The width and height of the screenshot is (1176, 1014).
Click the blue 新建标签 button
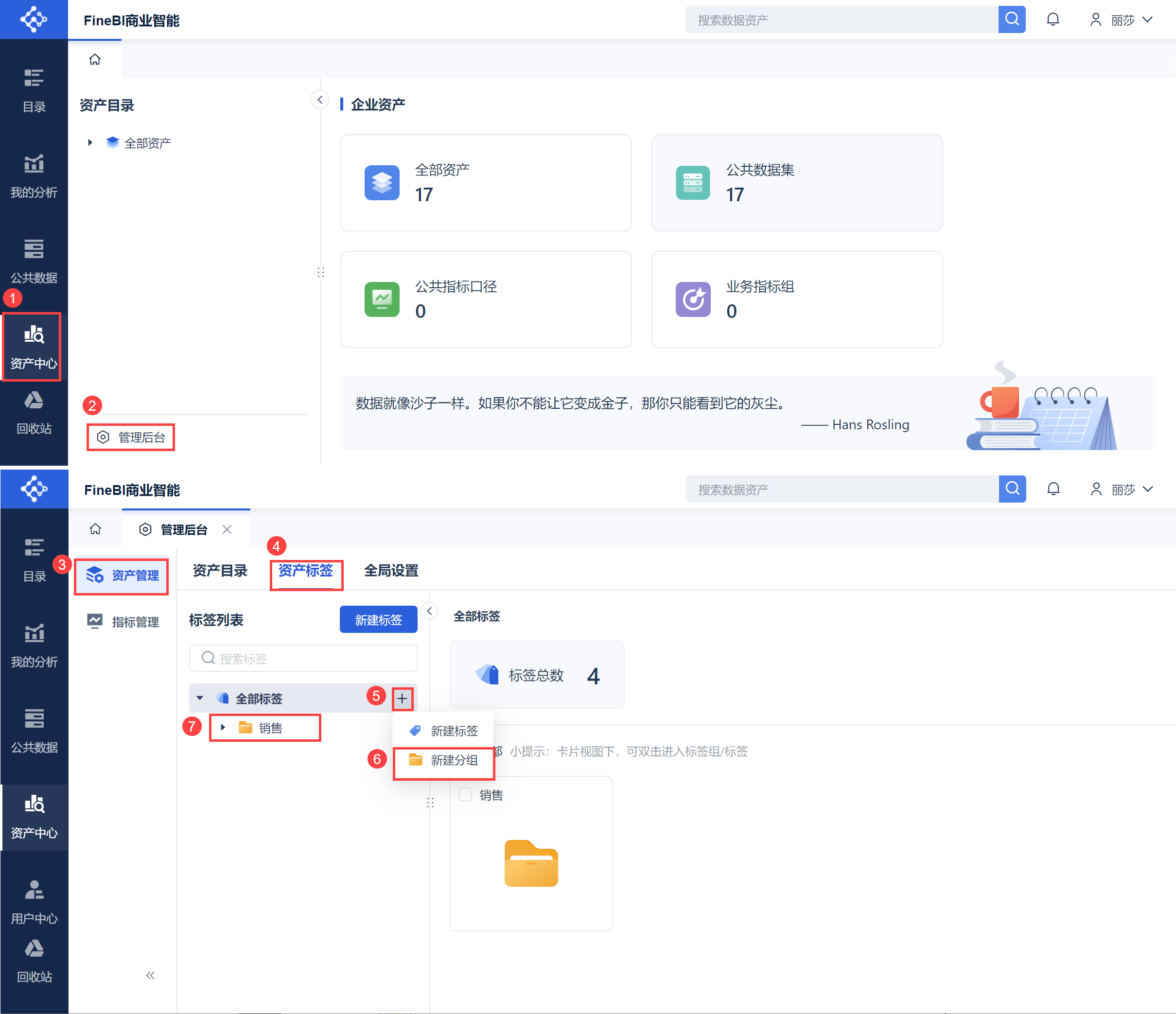(378, 620)
